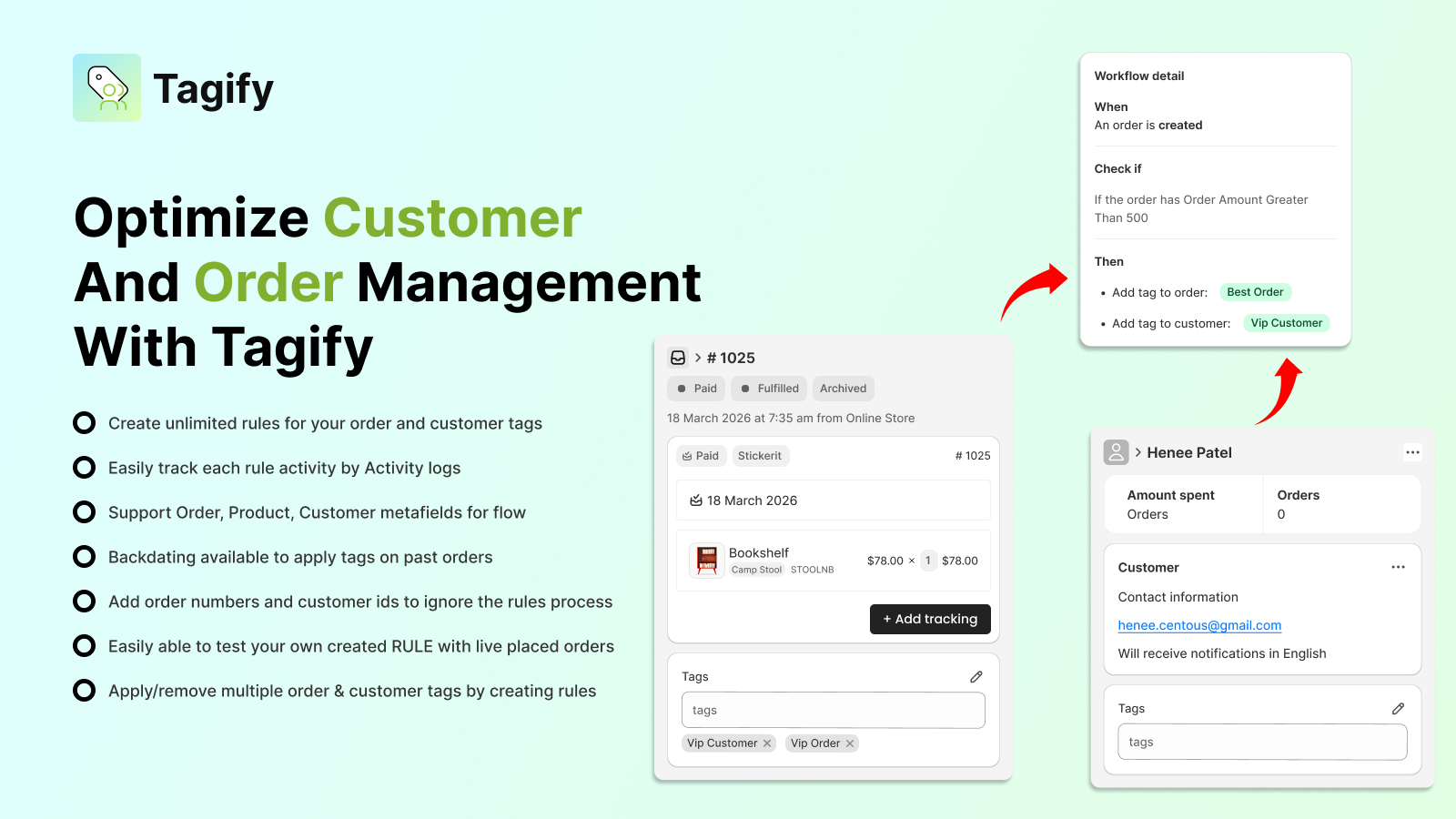Click the Tags heading in customer card
Screen dimensions: 1456x819
coord(1131,709)
